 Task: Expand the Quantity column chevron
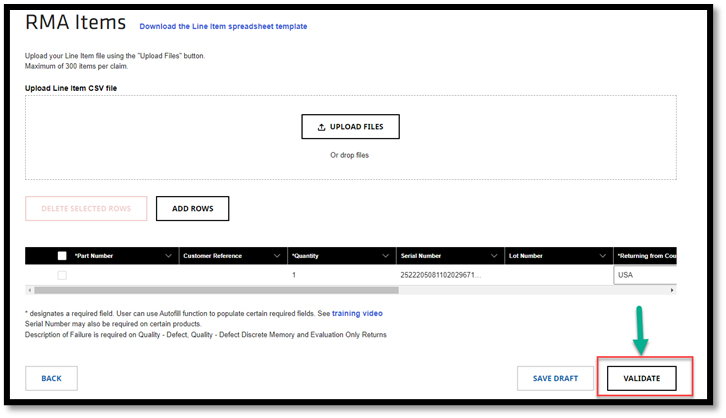click(384, 256)
